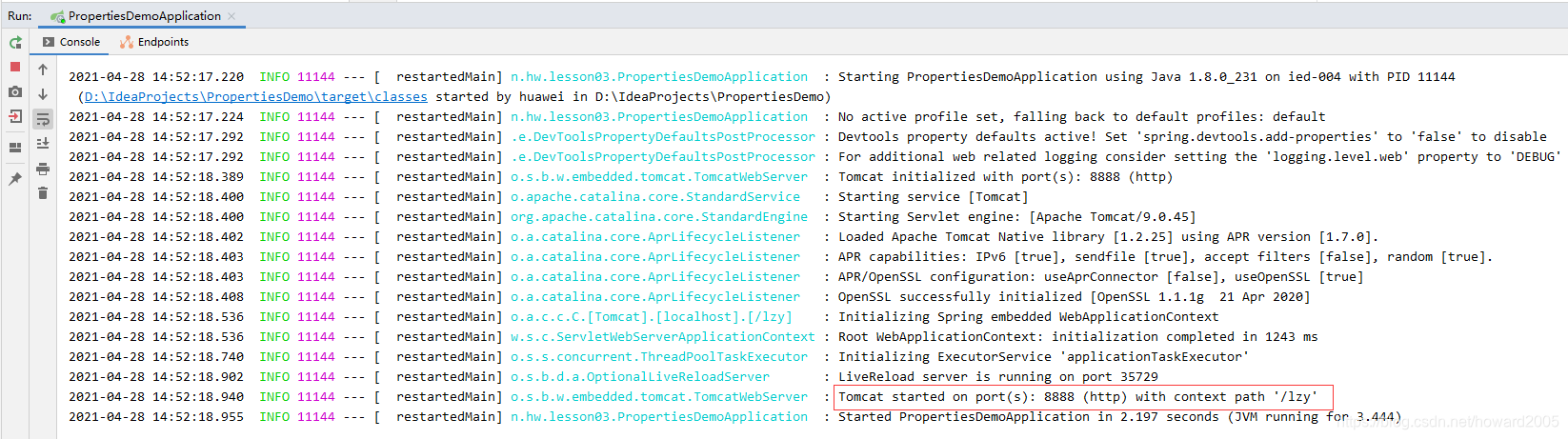Click the Run: panel label
Image resolution: width=1568 pixels, height=439 pixels.
20,16
